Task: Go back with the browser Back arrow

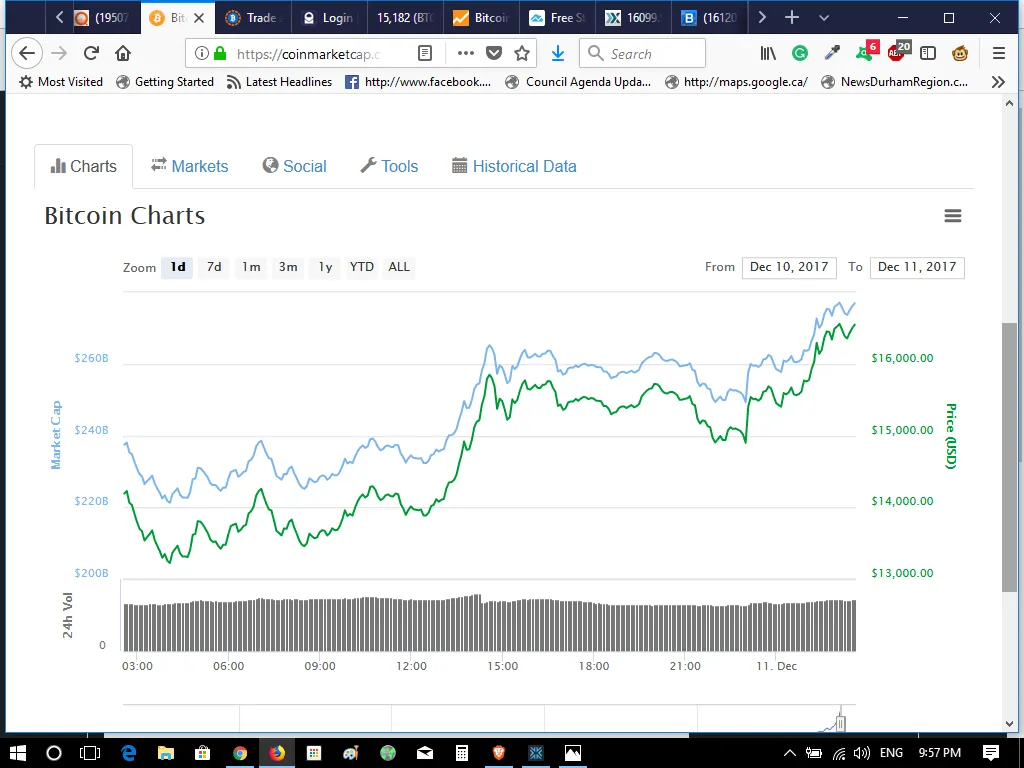Action: (x=27, y=54)
